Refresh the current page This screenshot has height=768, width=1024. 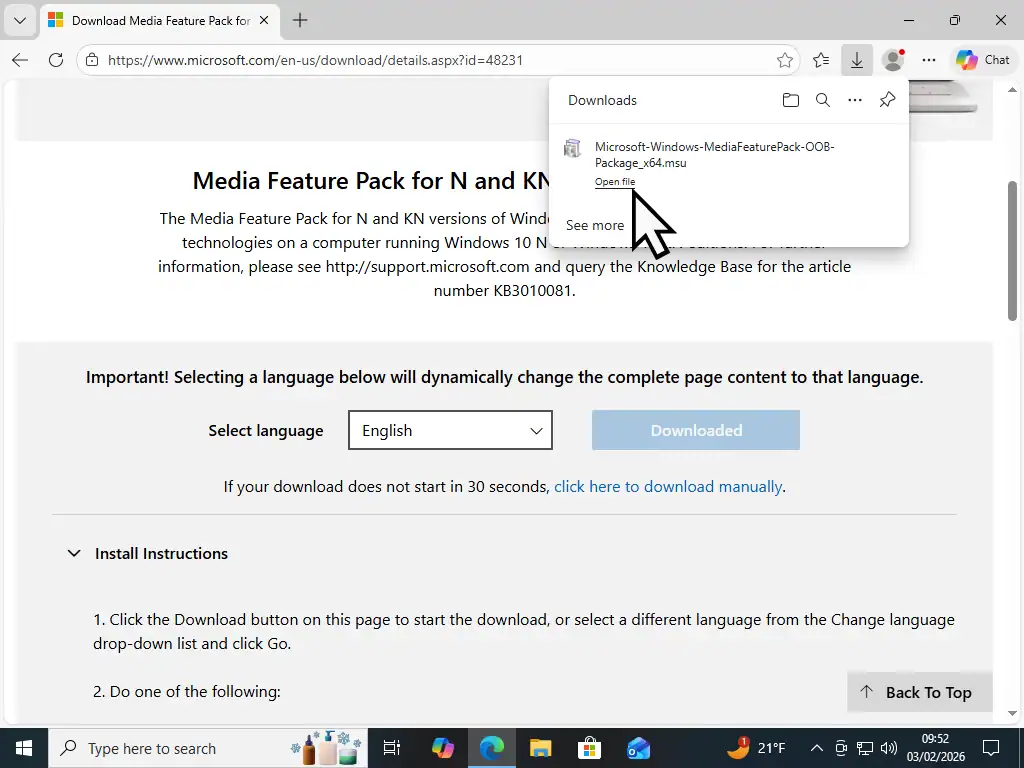pyautogui.click(x=56, y=60)
